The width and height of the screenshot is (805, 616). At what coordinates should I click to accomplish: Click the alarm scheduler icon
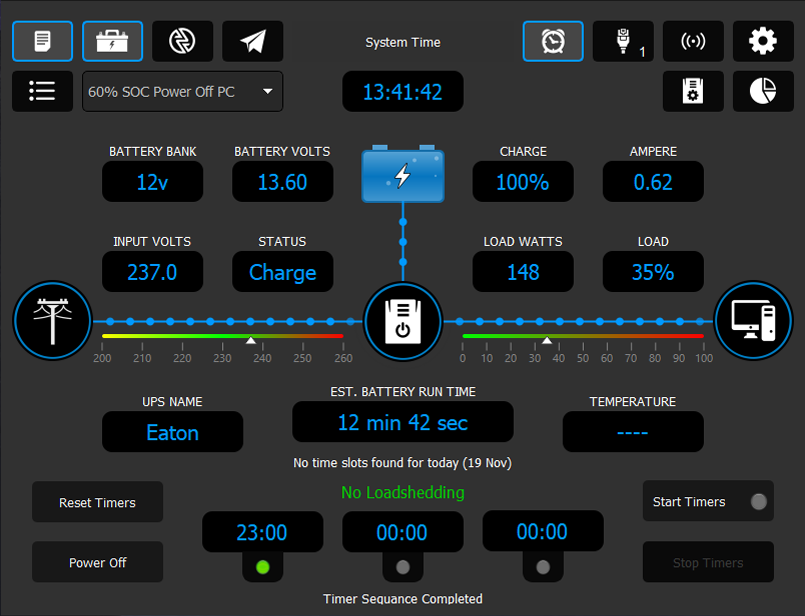click(553, 41)
